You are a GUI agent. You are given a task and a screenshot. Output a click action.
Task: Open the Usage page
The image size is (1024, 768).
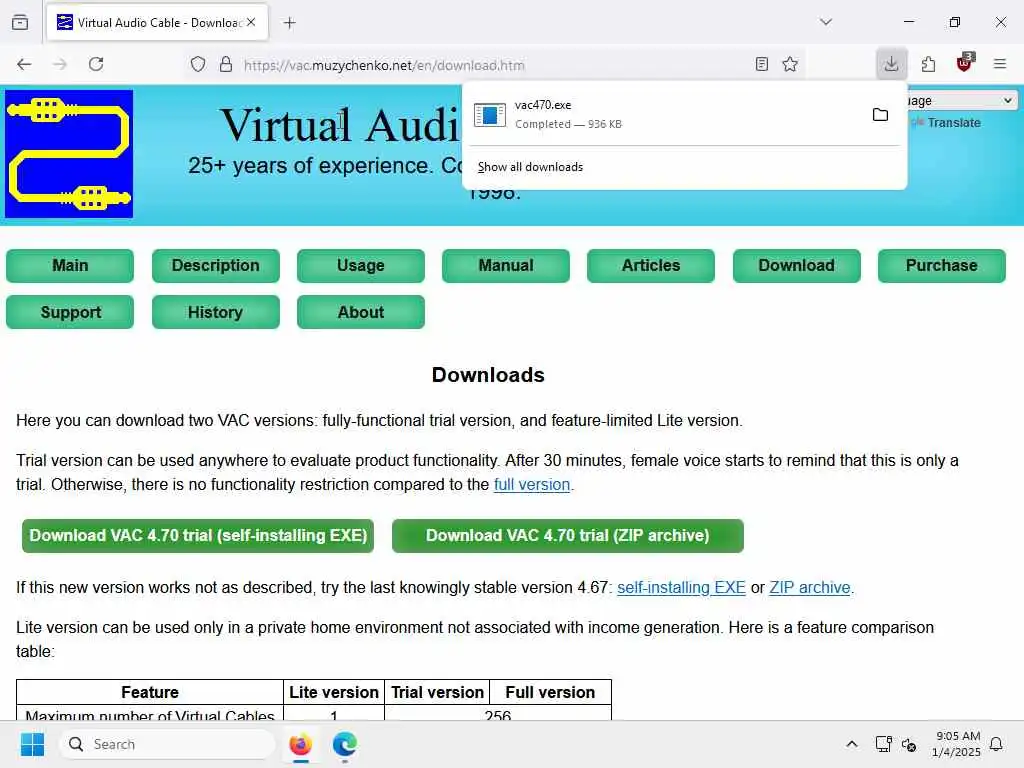pyautogui.click(x=360, y=266)
